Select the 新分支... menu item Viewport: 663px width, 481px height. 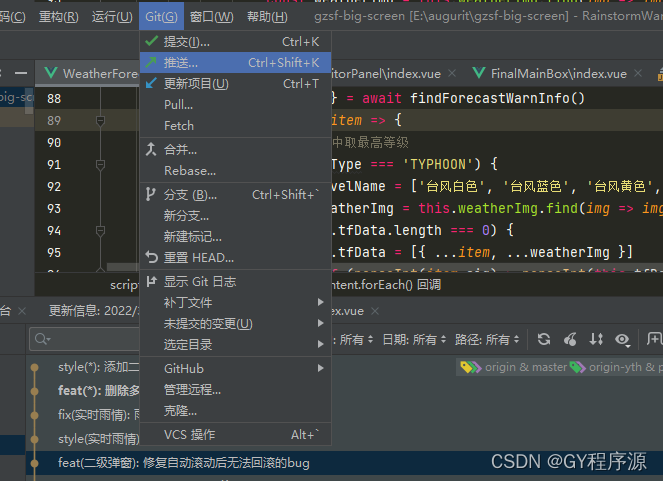[x=236, y=216]
